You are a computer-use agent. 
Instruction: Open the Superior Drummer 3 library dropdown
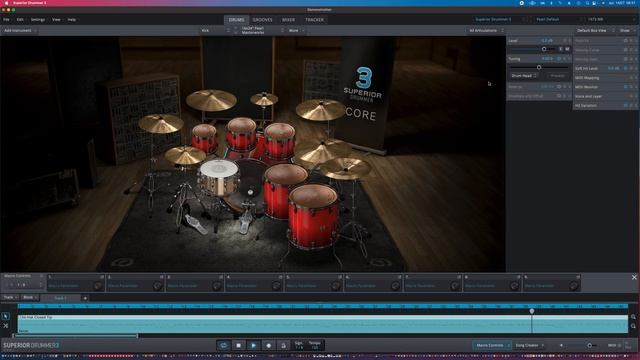pyautogui.click(x=499, y=19)
